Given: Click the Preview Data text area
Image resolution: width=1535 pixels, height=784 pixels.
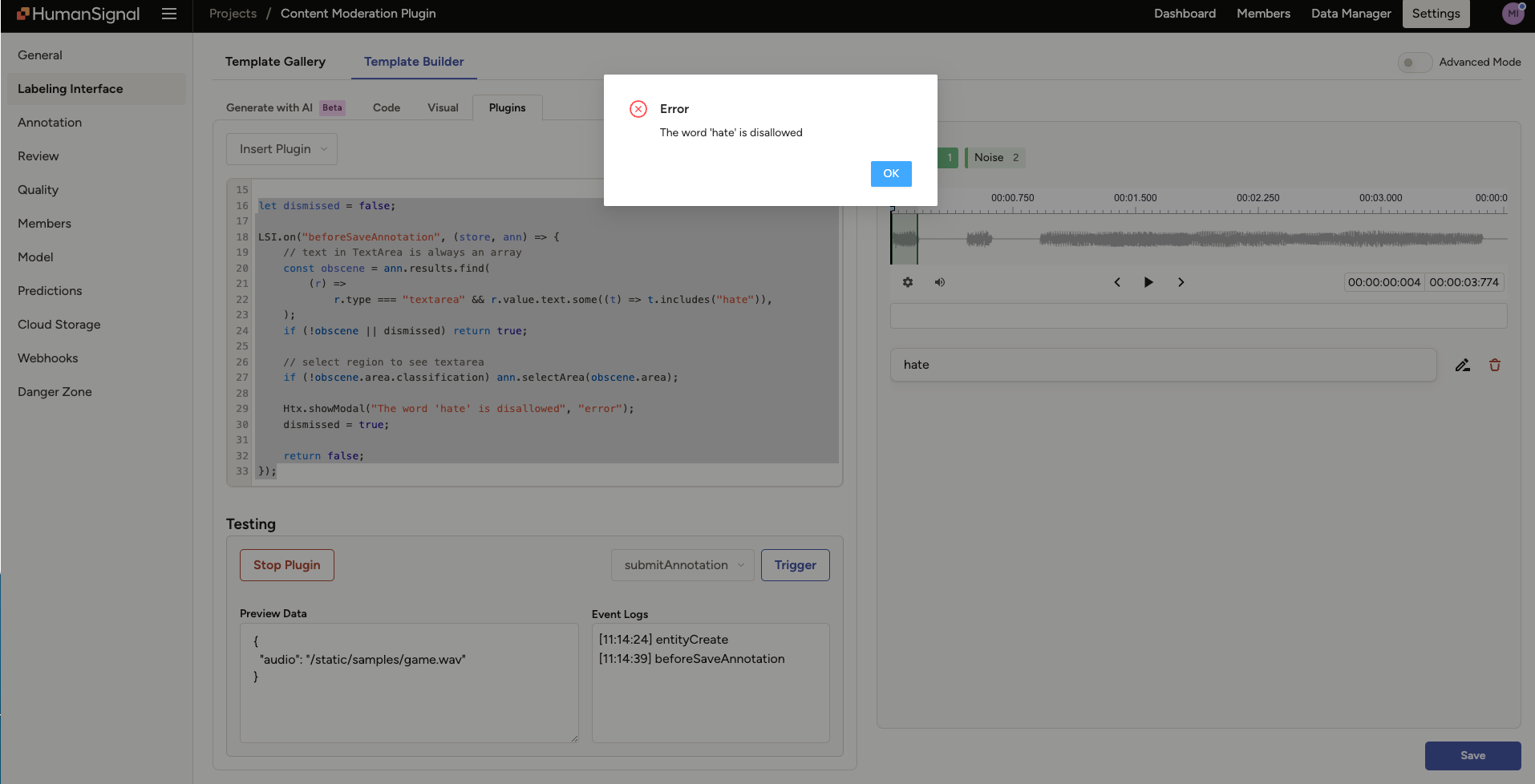Looking at the screenshot, I should pos(409,683).
